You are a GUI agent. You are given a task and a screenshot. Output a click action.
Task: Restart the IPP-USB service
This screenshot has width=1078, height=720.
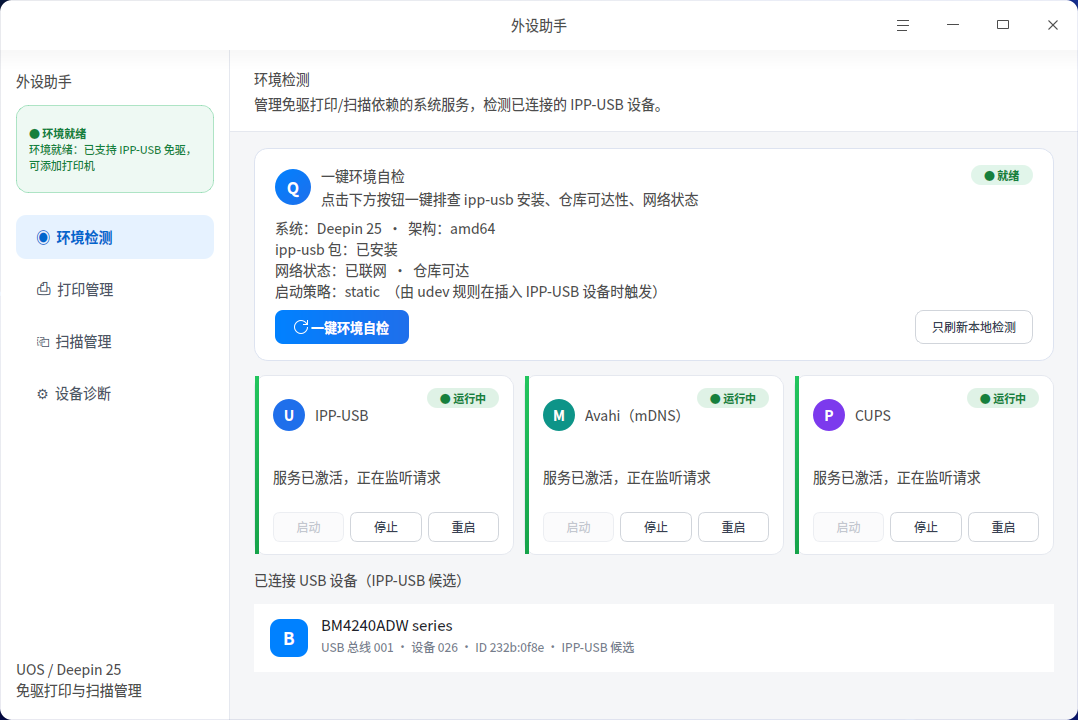pyautogui.click(x=463, y=527)
